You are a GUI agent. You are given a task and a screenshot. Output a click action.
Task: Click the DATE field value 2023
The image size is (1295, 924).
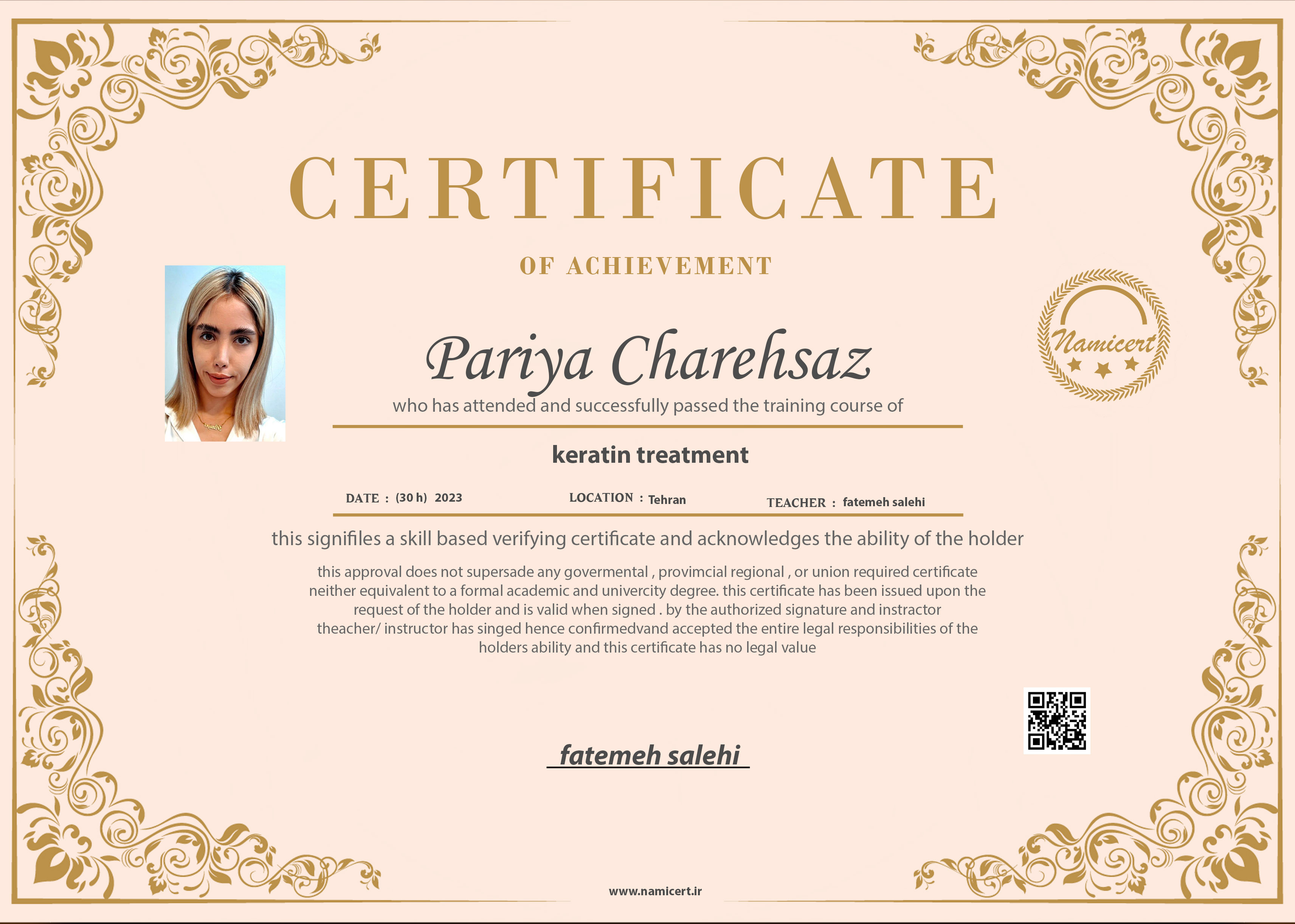(x=448, y=498)
